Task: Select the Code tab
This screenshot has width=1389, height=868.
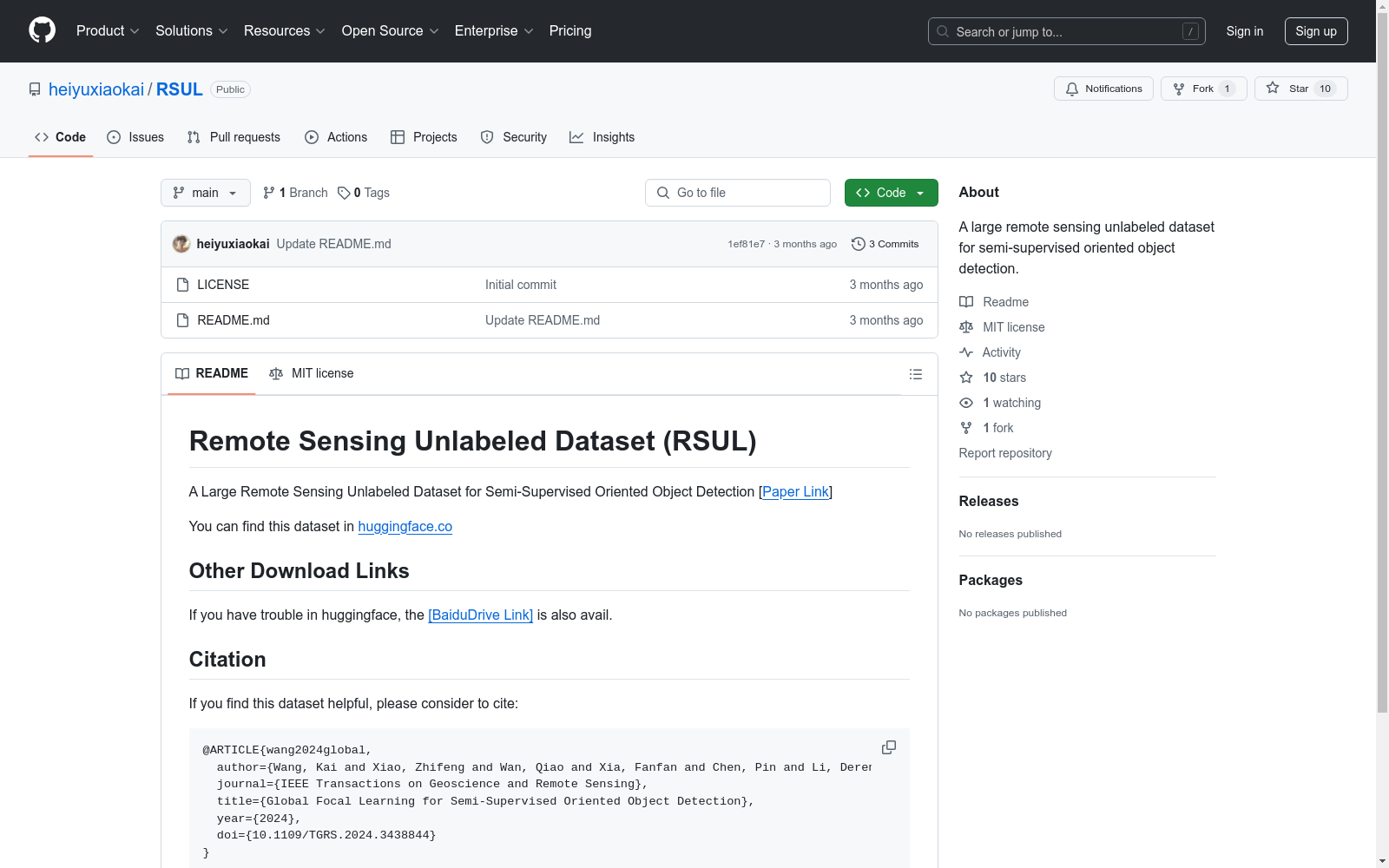Action: (x=61, y=137)
